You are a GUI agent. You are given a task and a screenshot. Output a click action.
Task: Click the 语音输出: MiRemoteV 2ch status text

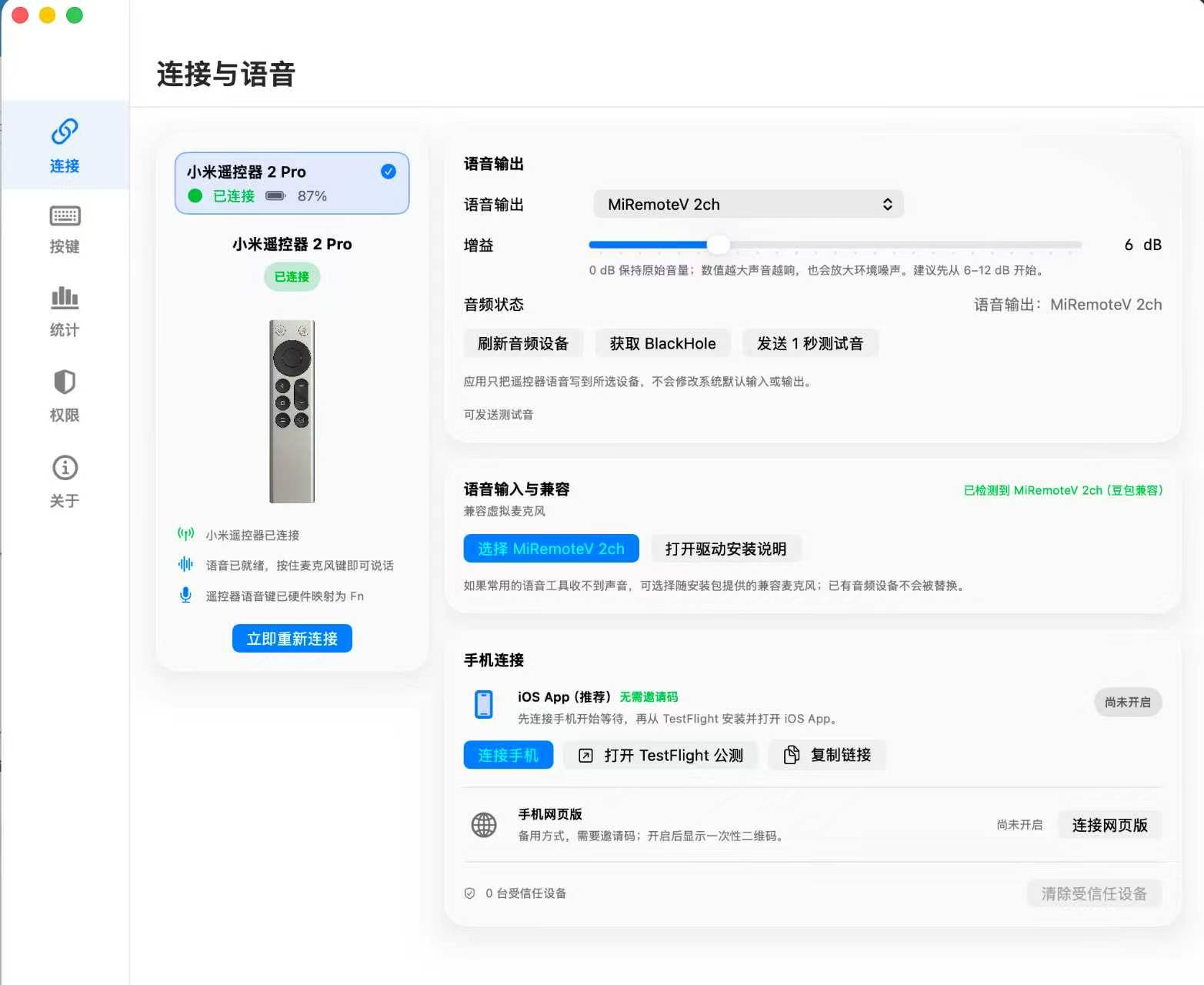tap(1068, 305)
